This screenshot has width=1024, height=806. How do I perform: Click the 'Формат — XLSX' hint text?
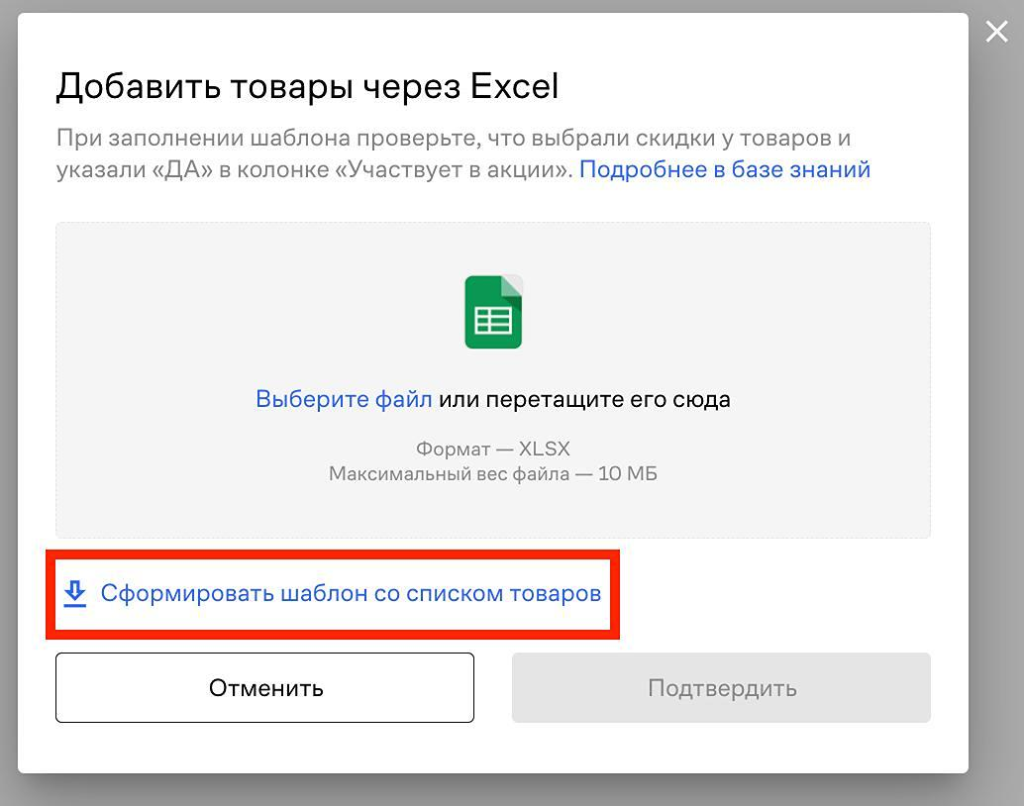(x=492, y=449)
